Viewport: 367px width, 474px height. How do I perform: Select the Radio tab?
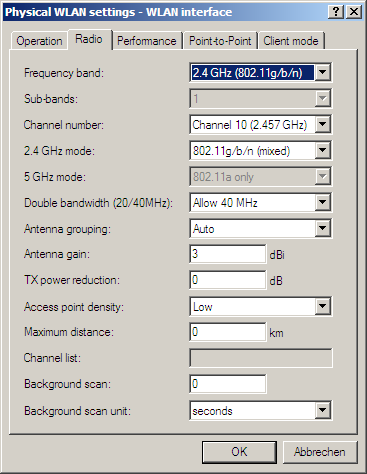click(89, 39)
